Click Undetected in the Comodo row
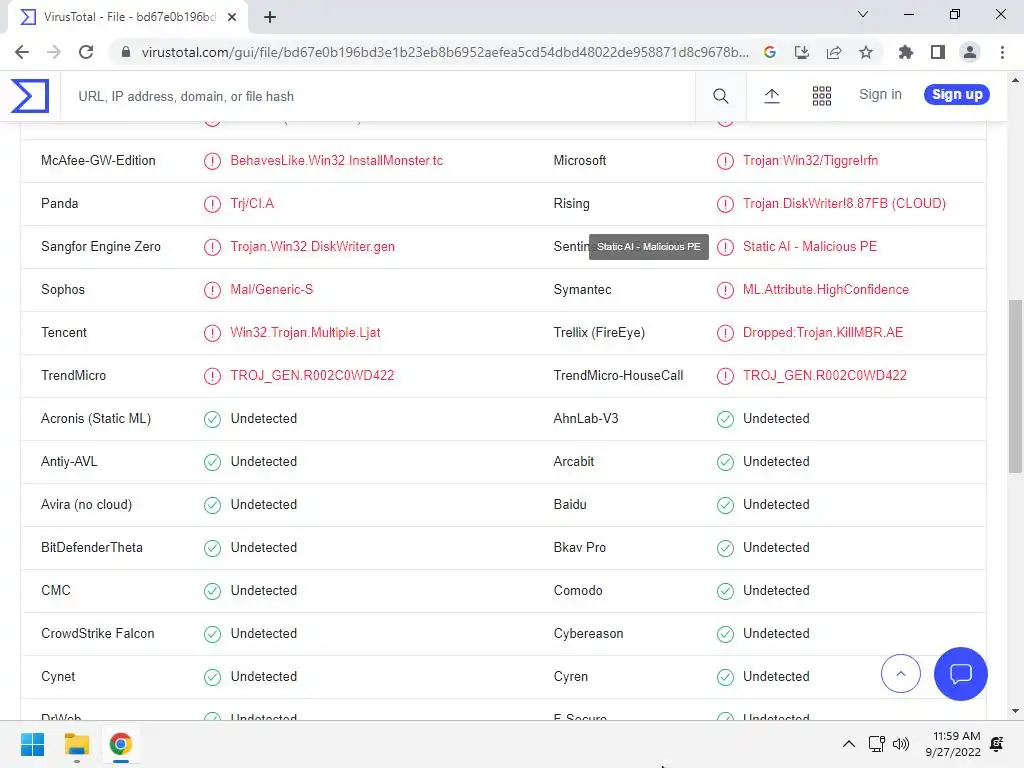Image resolution: width=1024 pixels, height=768 pixels. (x=776, y=590)
